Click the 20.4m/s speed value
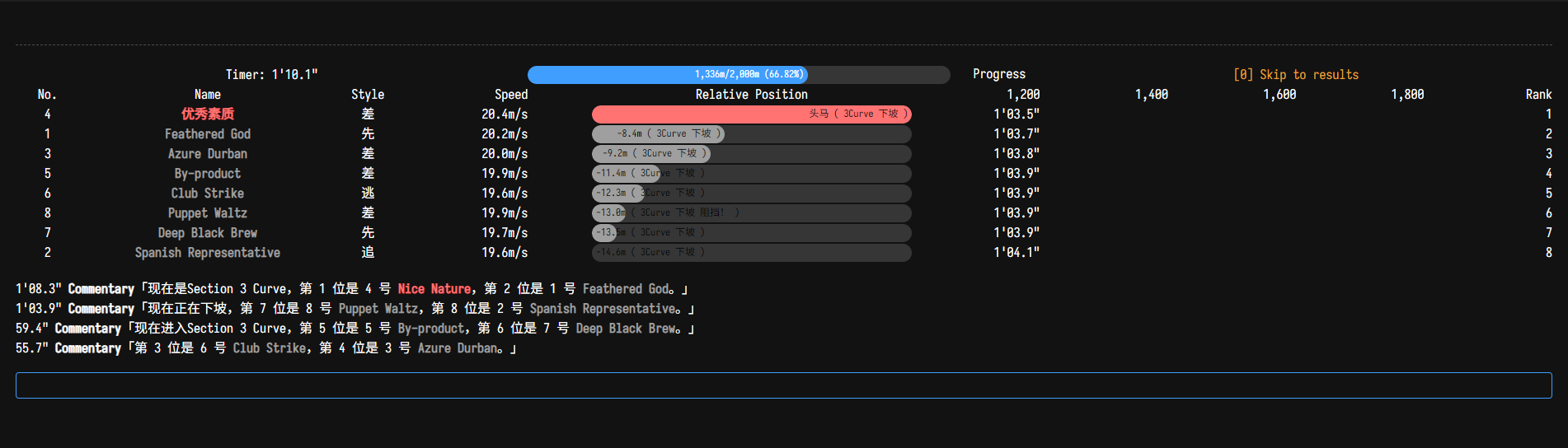This screenshot has width=1568, height=448. point(505,114)
